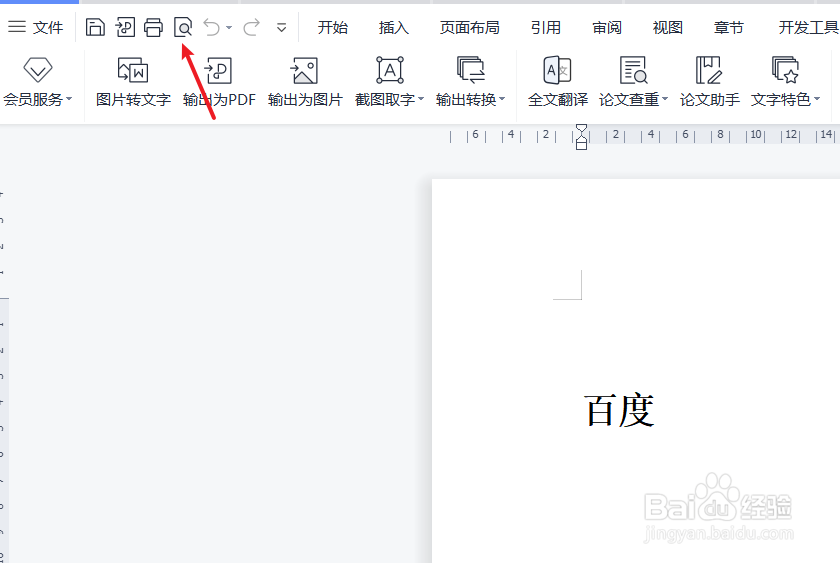The image size is (840, 563).
Task: Expand the 输出转换 dropdown arrow
Action: 502,99
